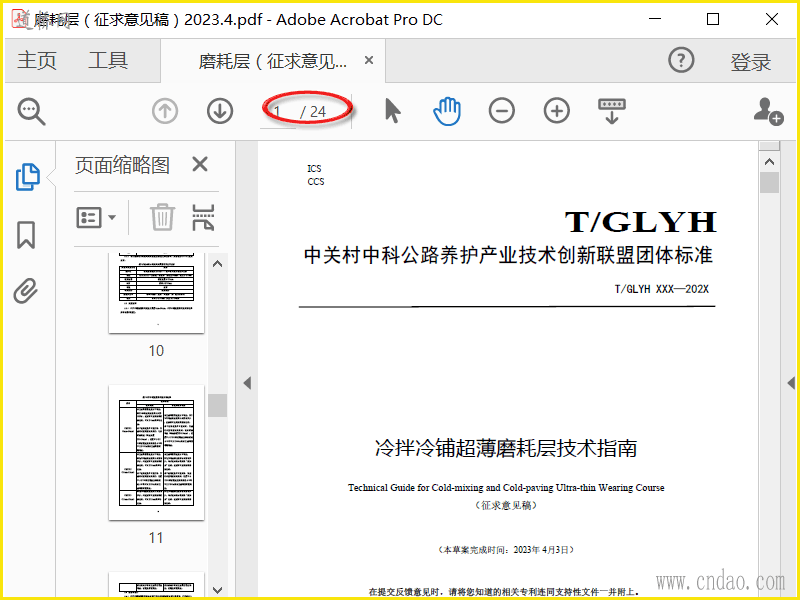Click the current page number field

278,111
